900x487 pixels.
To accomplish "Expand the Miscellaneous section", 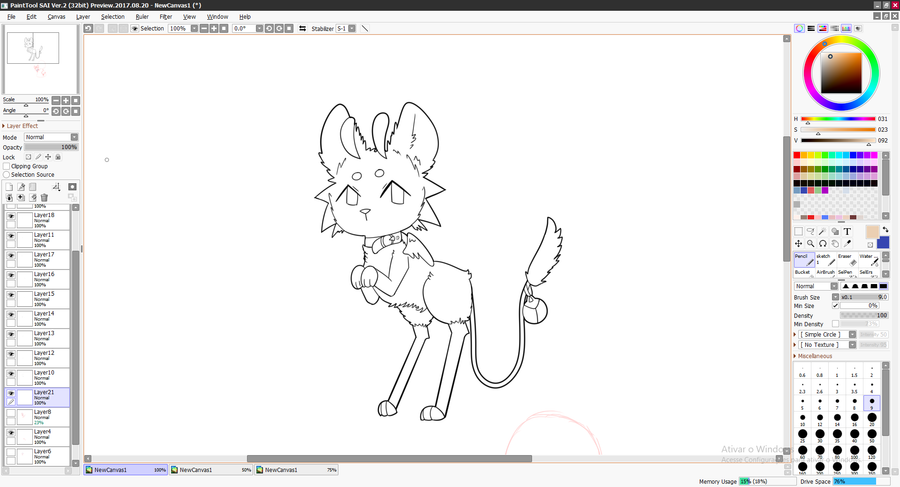I will pos(813,356).
